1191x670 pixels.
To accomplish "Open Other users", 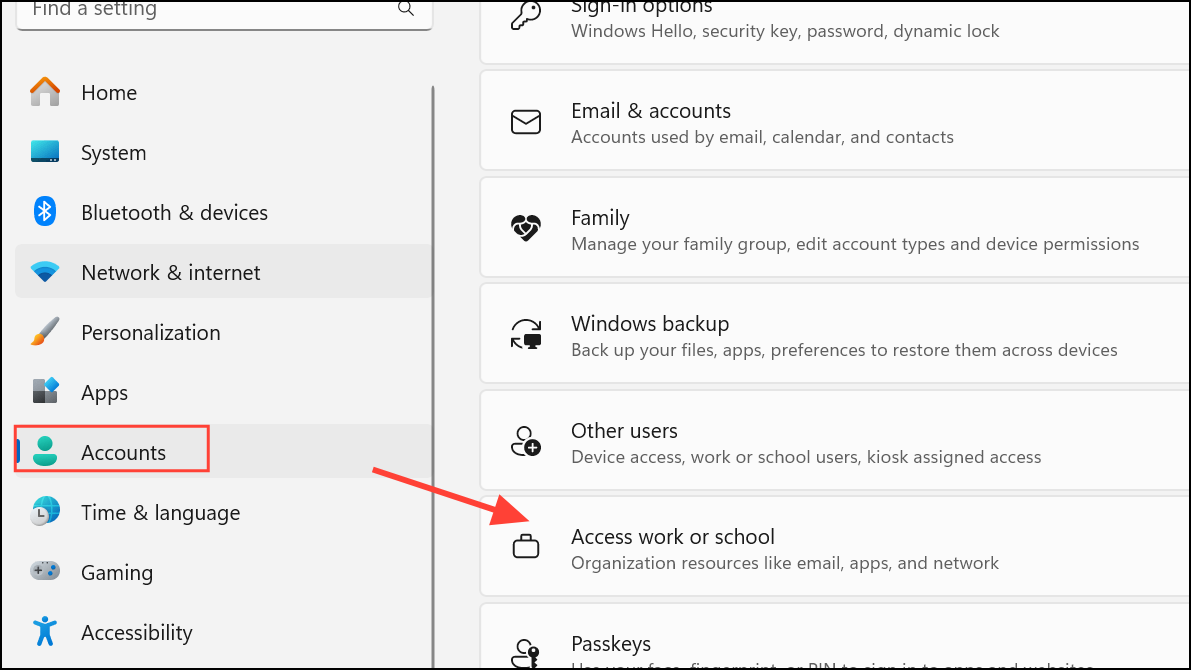I will 836,441.
